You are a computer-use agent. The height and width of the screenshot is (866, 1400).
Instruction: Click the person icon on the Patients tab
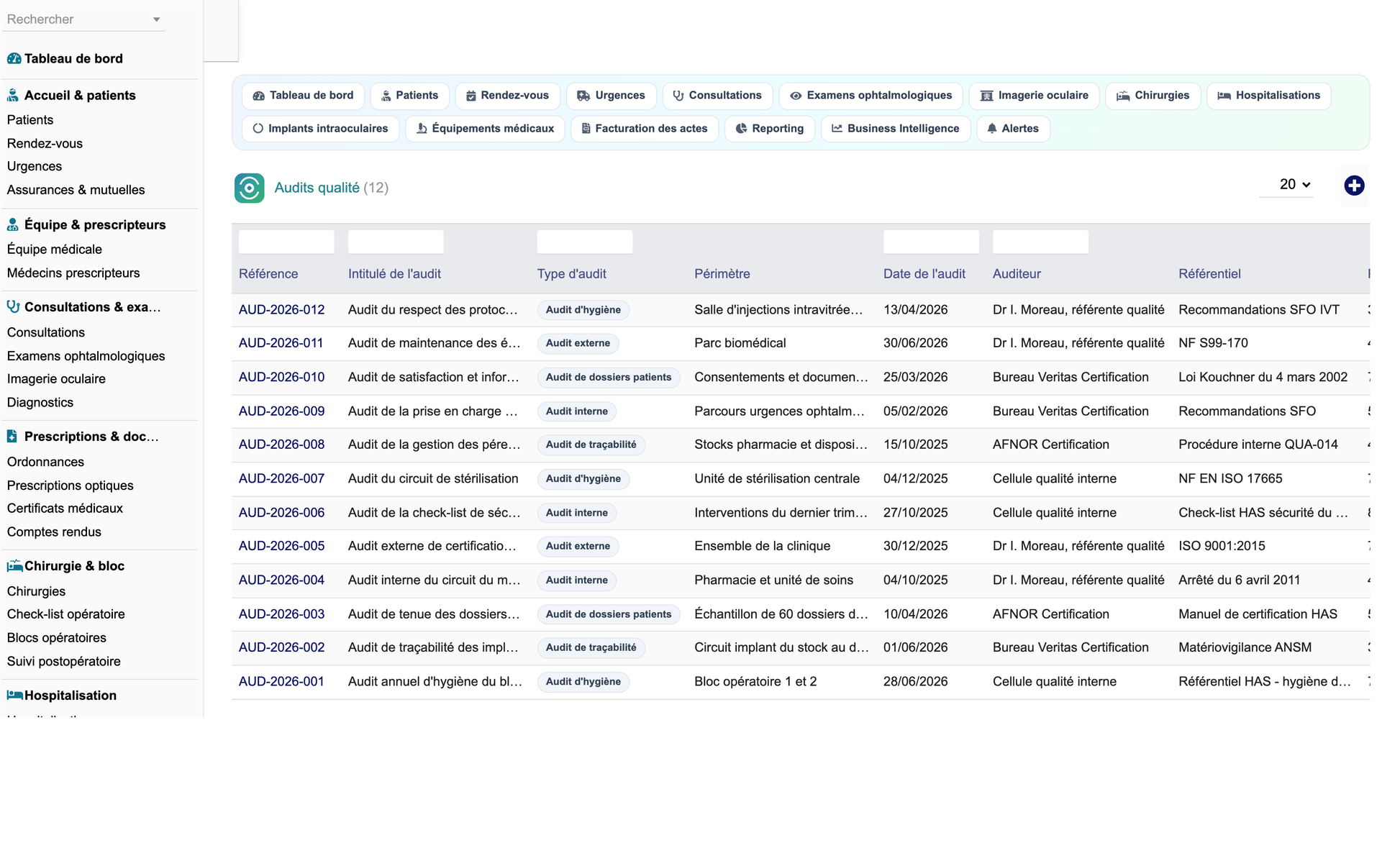pos(386,96)
